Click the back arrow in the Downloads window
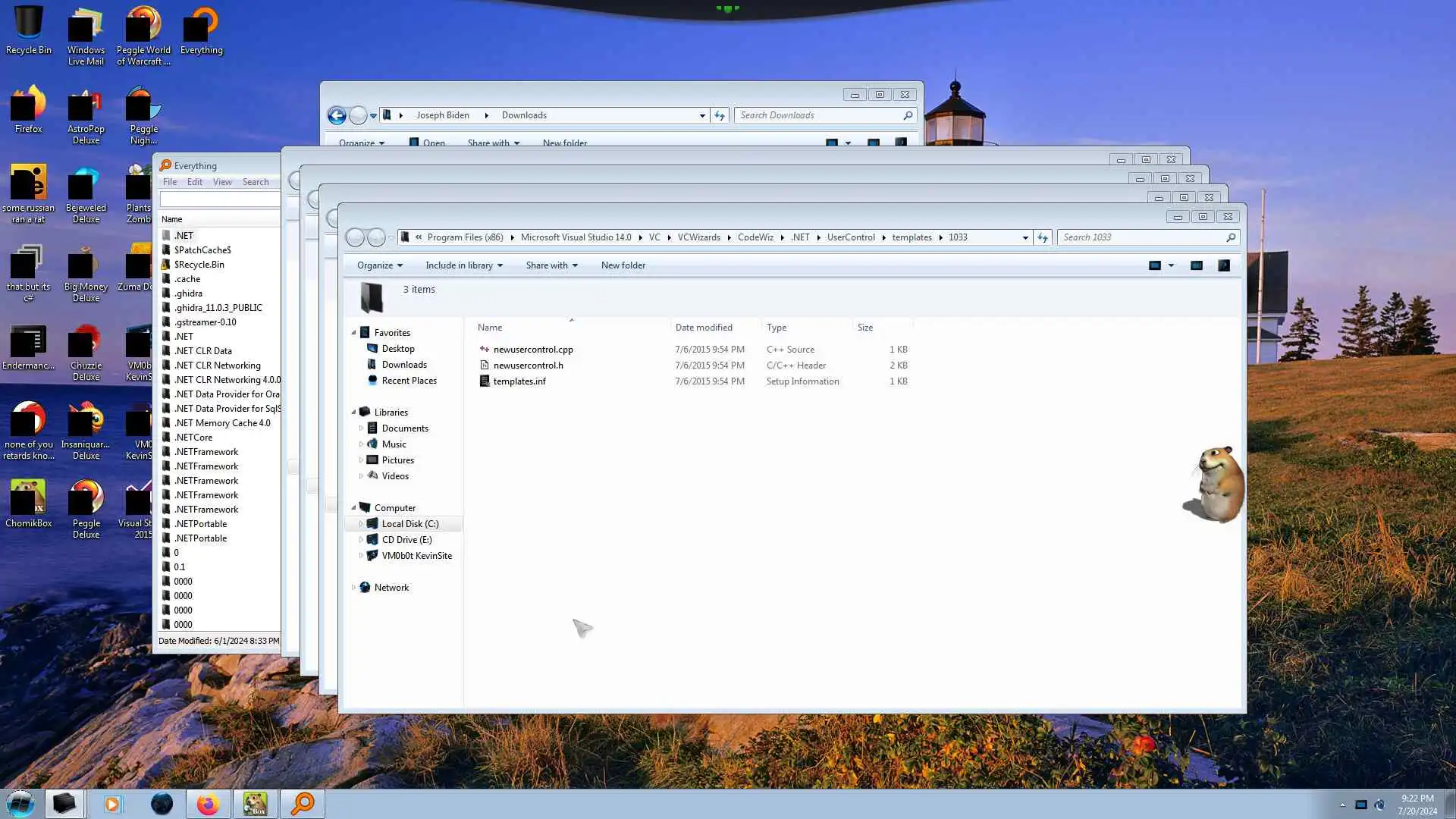 pos(337,115)
